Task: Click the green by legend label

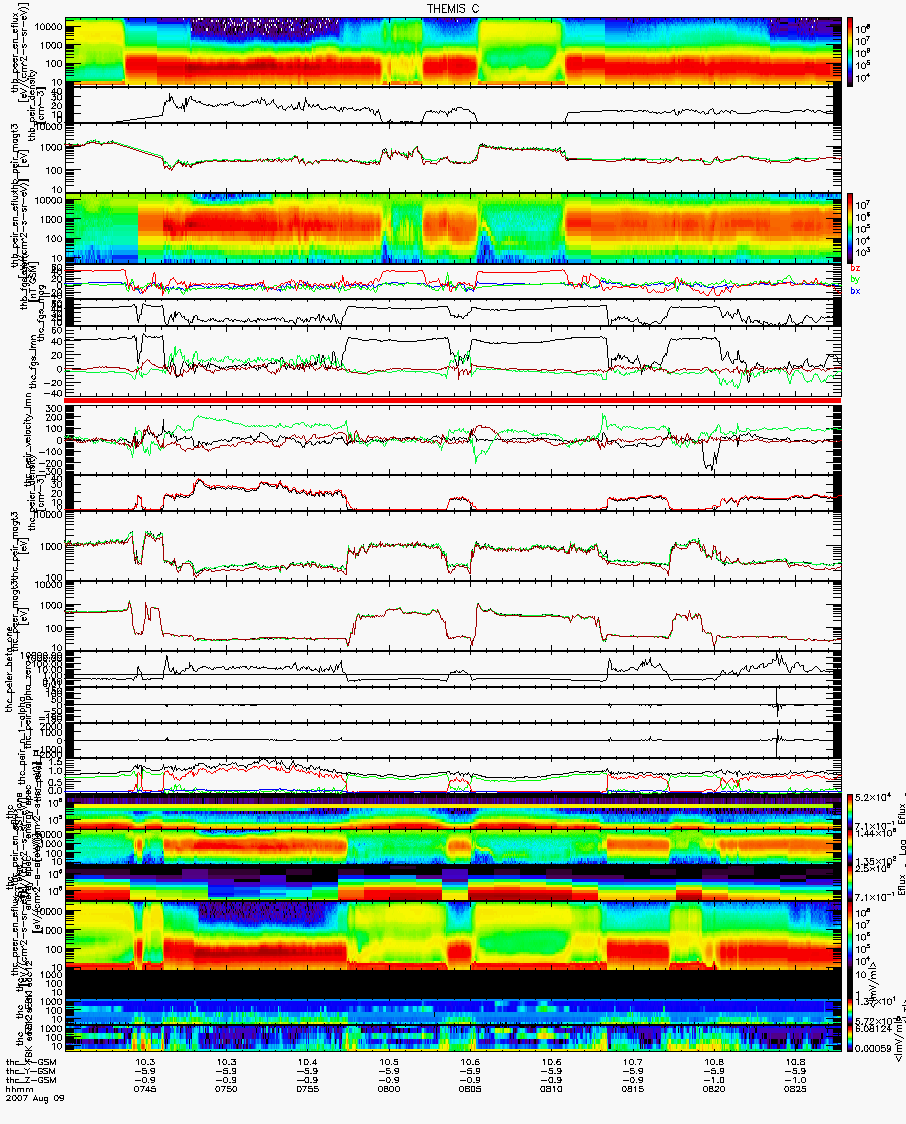Action: click(854, 280)
